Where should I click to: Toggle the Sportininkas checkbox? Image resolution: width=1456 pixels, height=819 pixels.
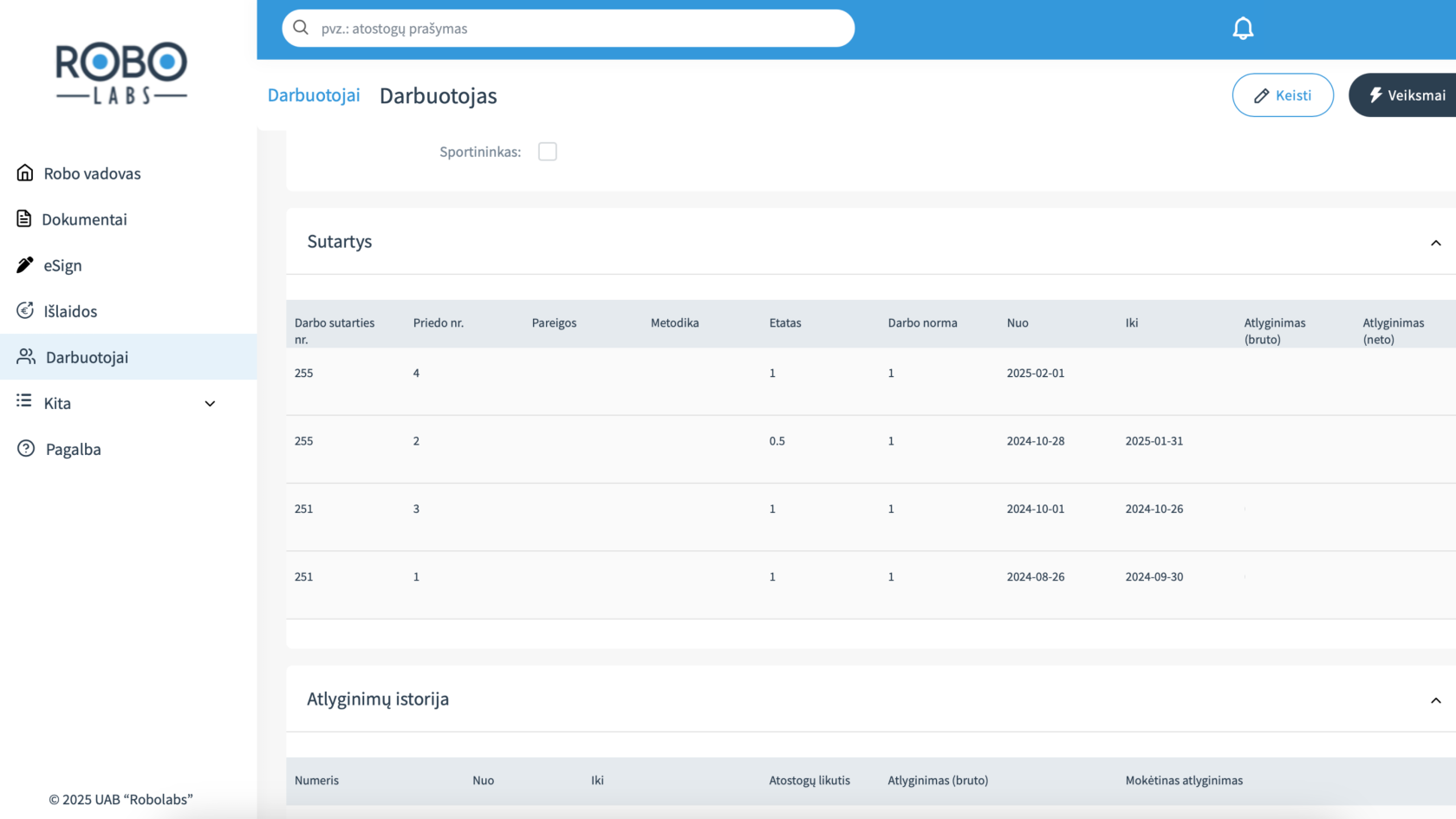pos(548,152)
